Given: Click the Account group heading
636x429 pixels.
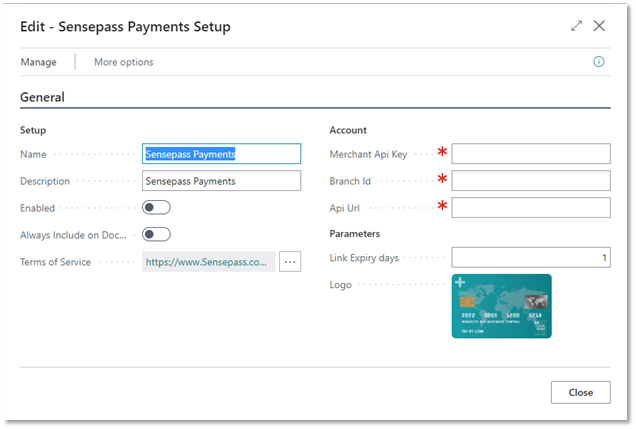Looking at the screenshot, I should tap(348, 130).
